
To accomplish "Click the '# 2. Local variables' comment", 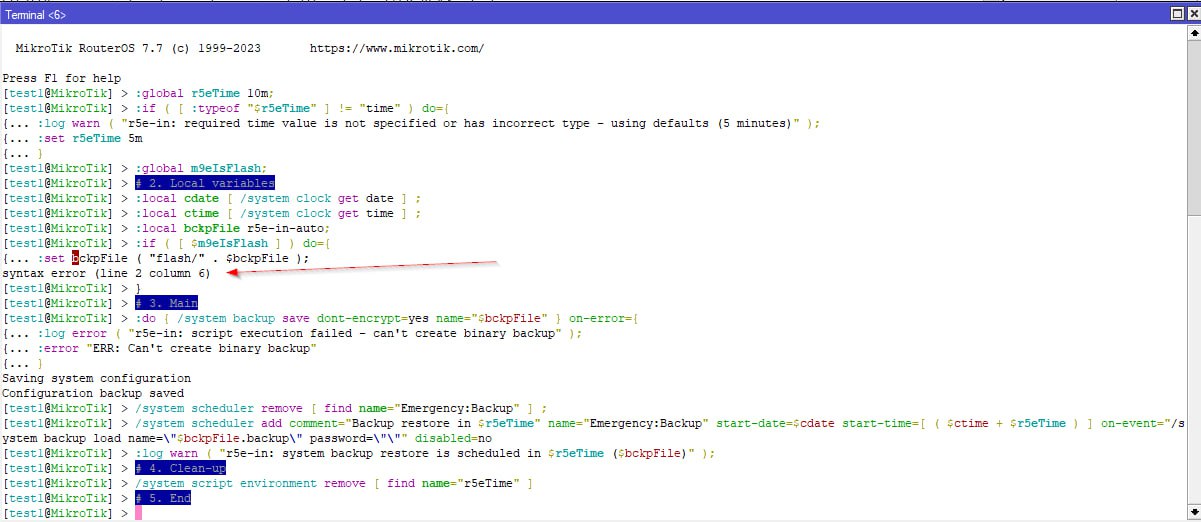I will (204, 183).
